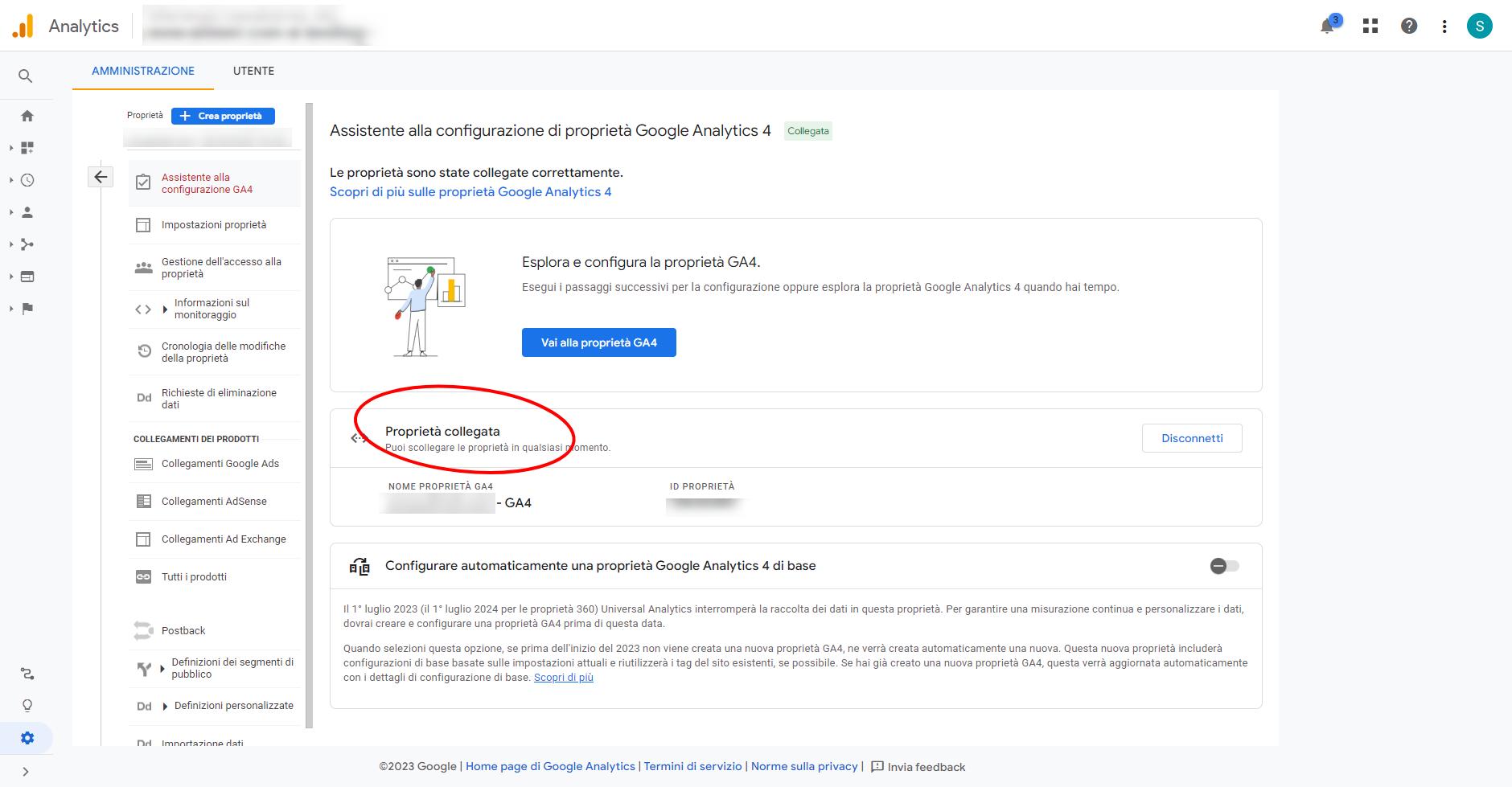The image size is (1512, 787).
Task: Open the three-dot more options menu
Action: pyautogui.click(x=1444, y=27)
